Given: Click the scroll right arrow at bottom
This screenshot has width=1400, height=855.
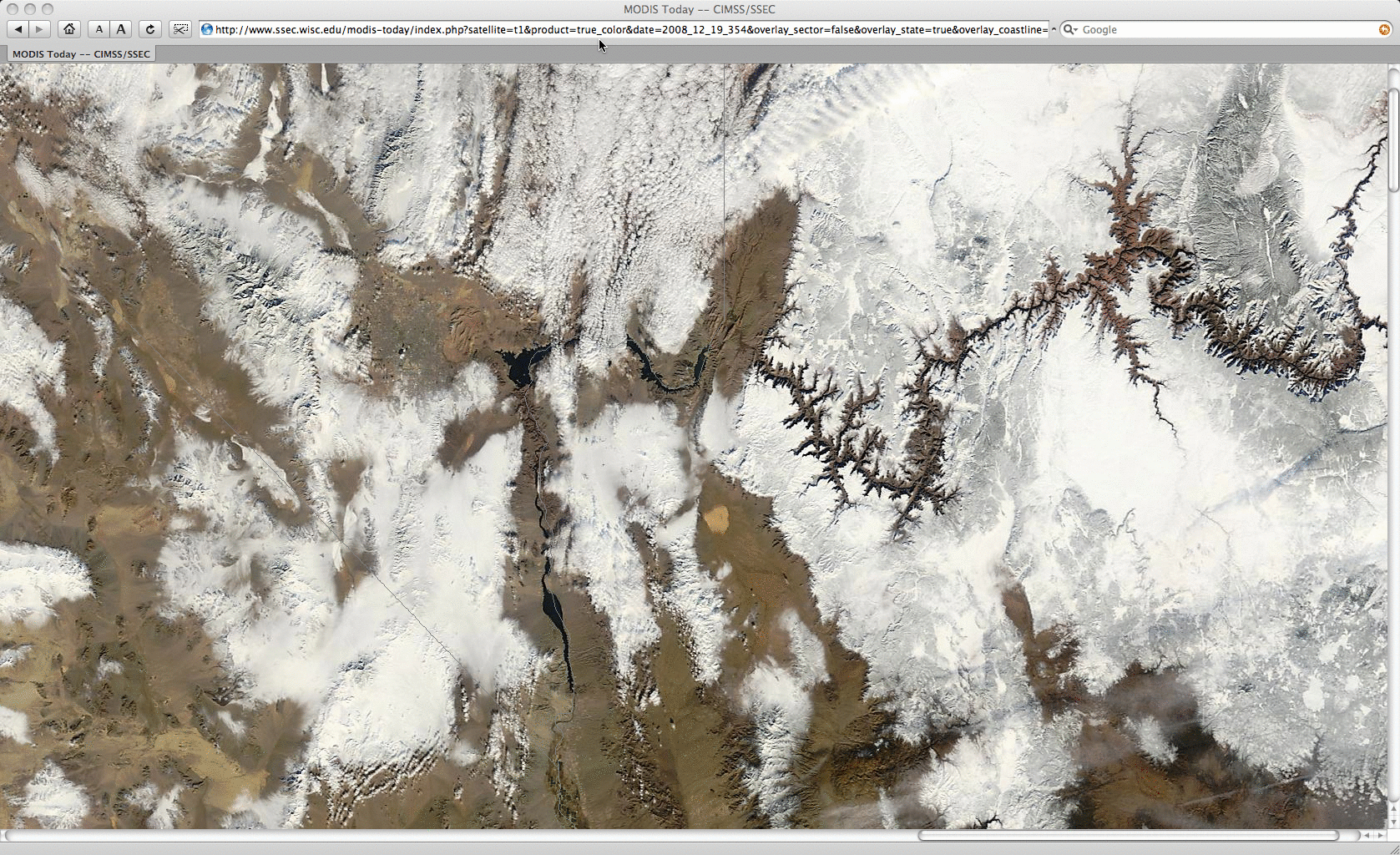Looking at the screenshot, I should click(1381, 835).
